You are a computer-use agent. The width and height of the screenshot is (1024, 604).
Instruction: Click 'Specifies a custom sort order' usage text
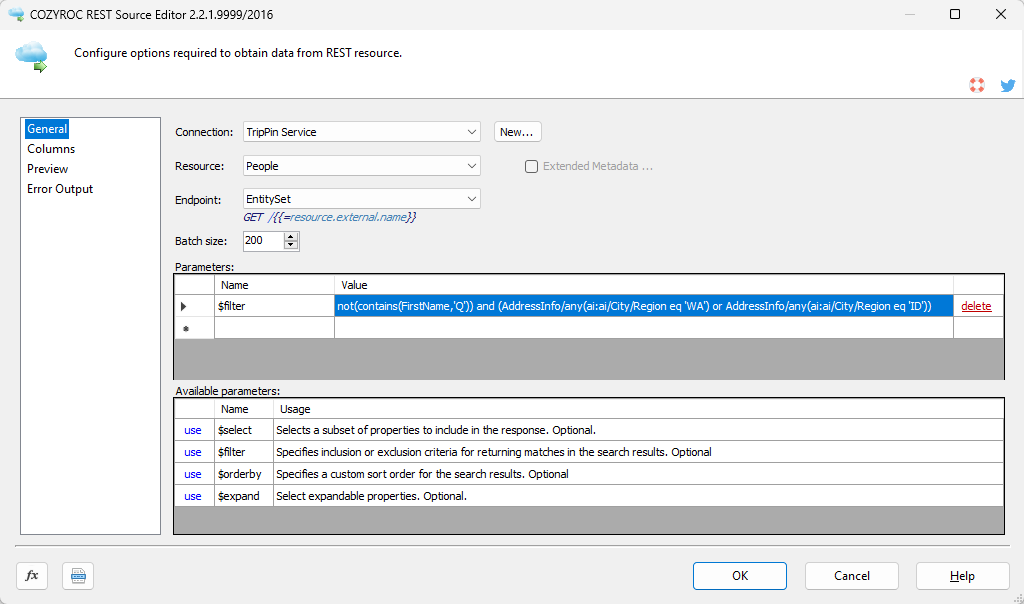(x=422, y=474)
